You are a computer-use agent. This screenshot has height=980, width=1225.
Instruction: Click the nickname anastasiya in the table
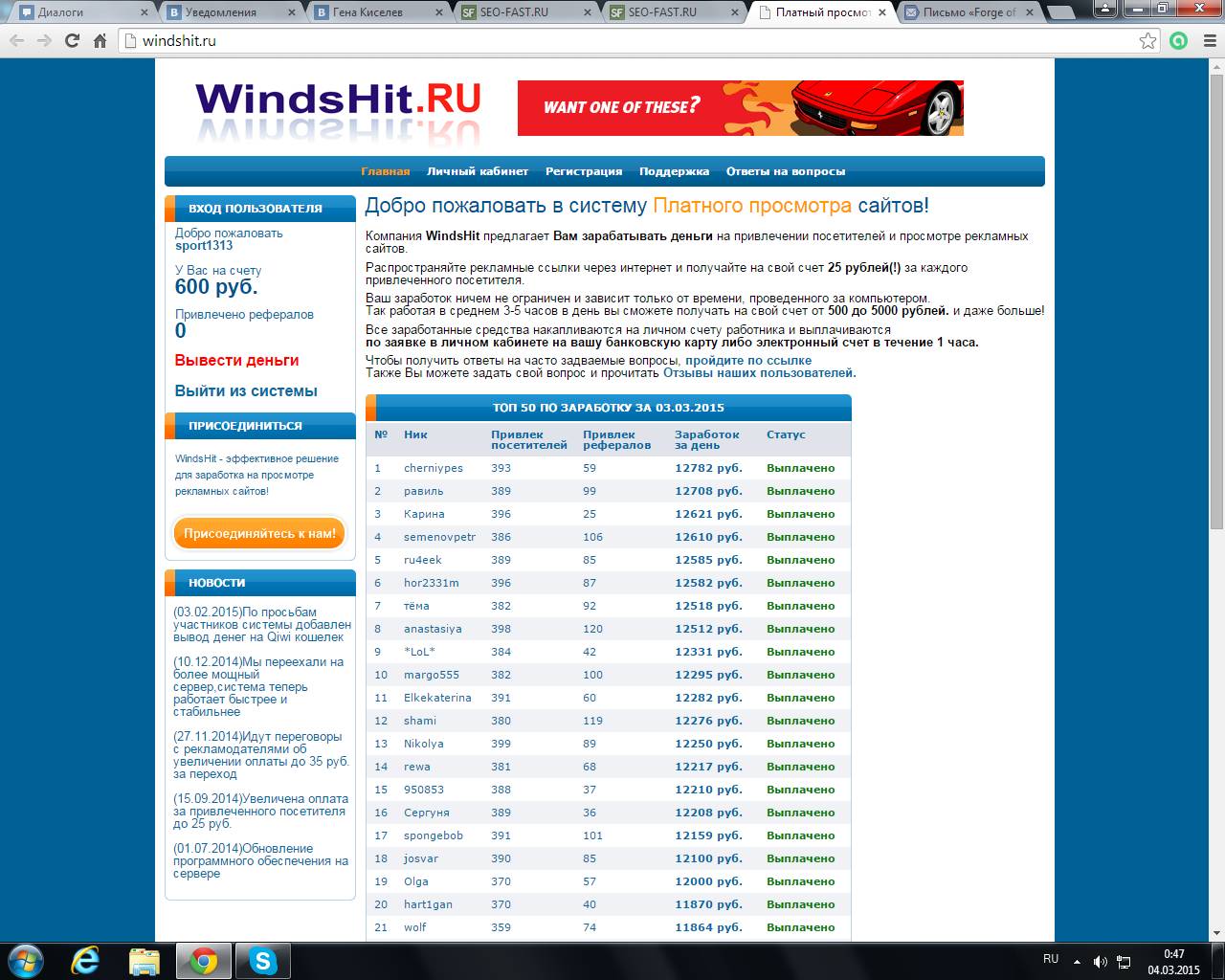point(433,629)
